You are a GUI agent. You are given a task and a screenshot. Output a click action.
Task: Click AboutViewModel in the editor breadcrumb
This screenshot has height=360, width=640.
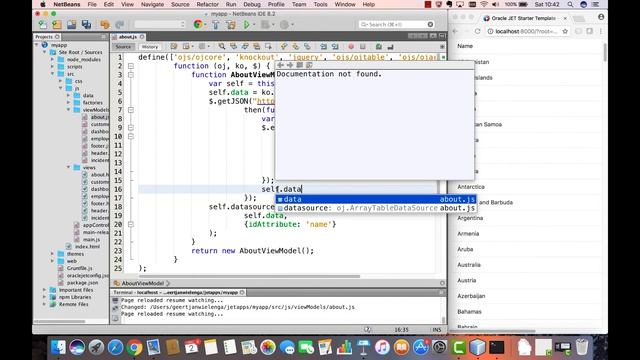[x=142, y=283]
